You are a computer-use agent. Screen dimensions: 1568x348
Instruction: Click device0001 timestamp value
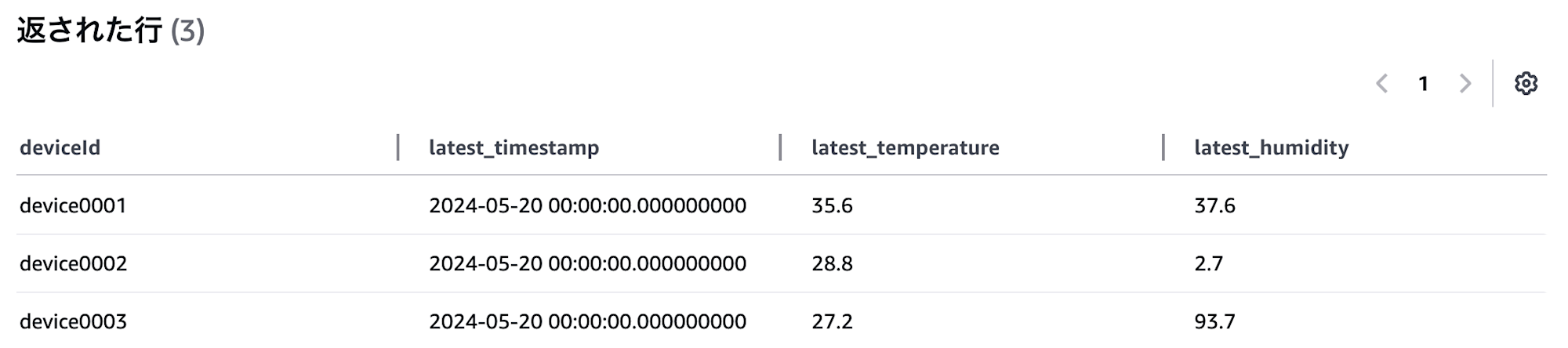tap(587, 205)
